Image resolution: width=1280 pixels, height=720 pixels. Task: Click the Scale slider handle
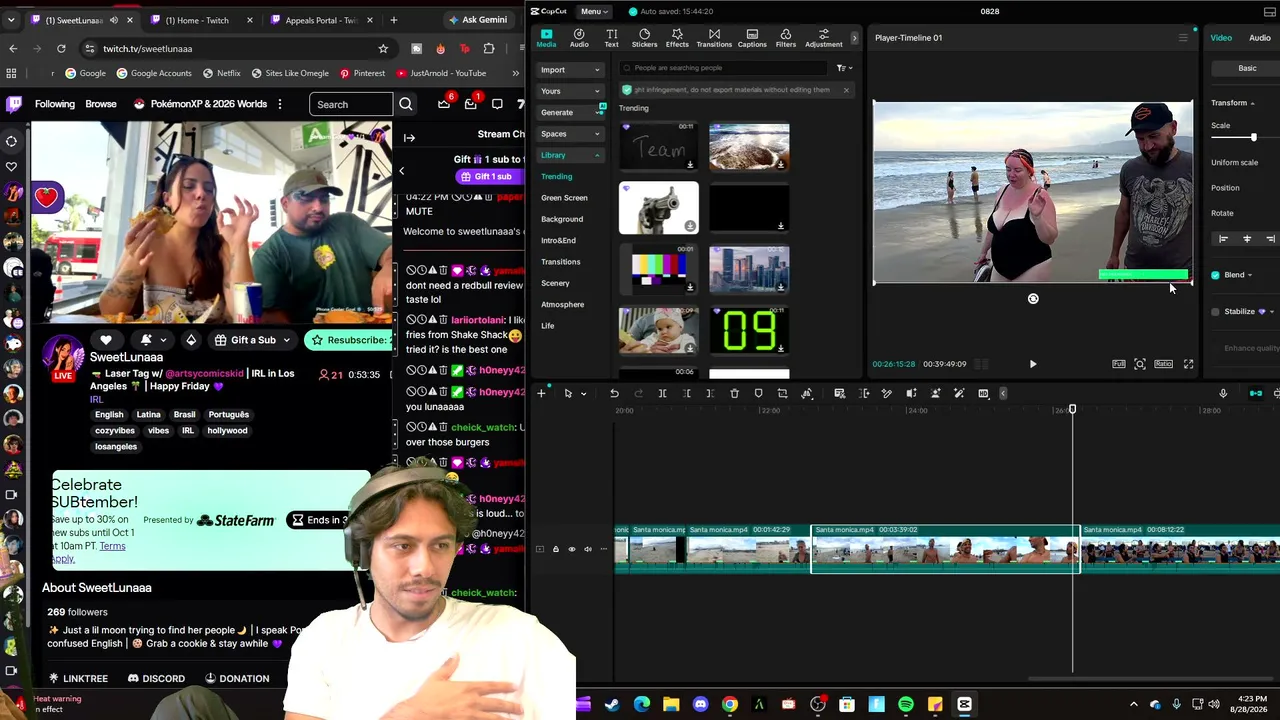[1253, 137]
